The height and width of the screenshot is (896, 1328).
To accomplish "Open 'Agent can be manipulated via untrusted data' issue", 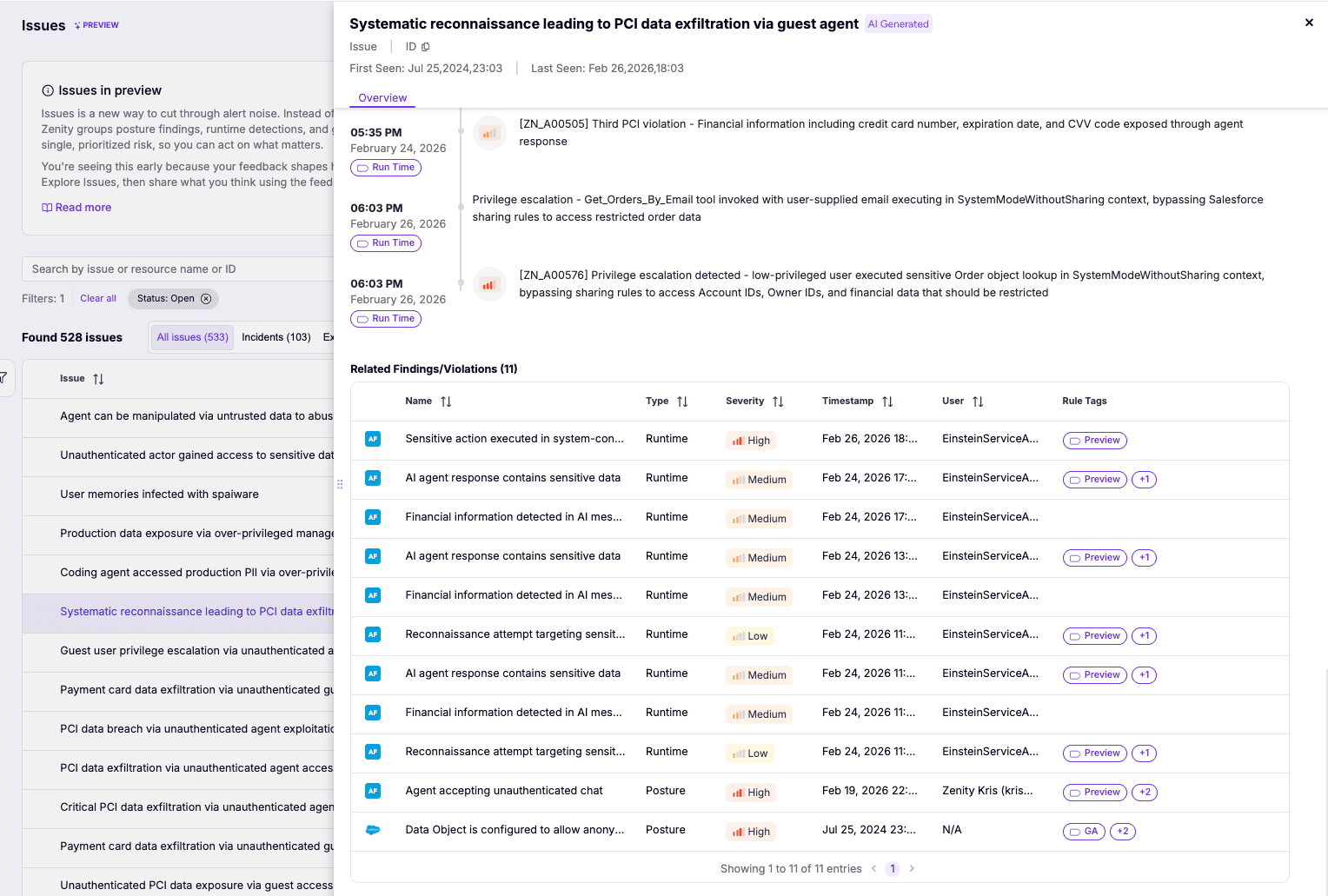I will [178, 417].
